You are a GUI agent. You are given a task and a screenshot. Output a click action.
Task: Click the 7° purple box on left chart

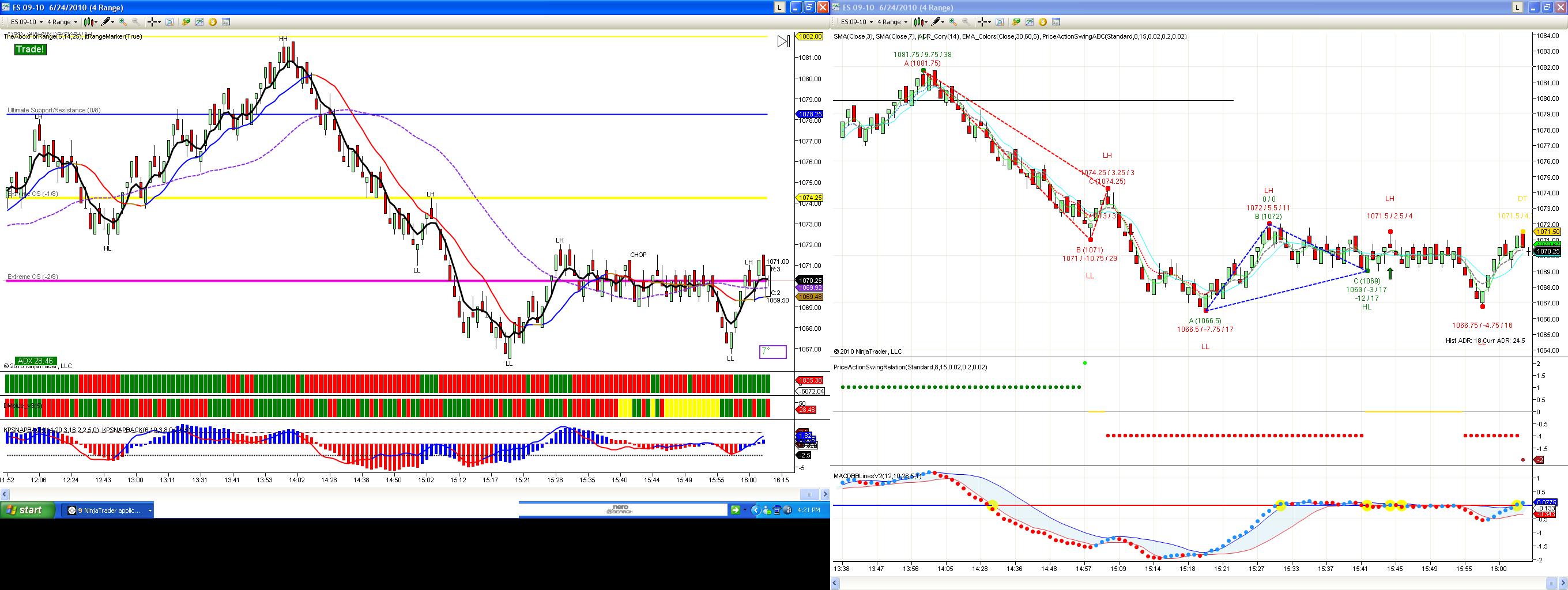(772, 351)
